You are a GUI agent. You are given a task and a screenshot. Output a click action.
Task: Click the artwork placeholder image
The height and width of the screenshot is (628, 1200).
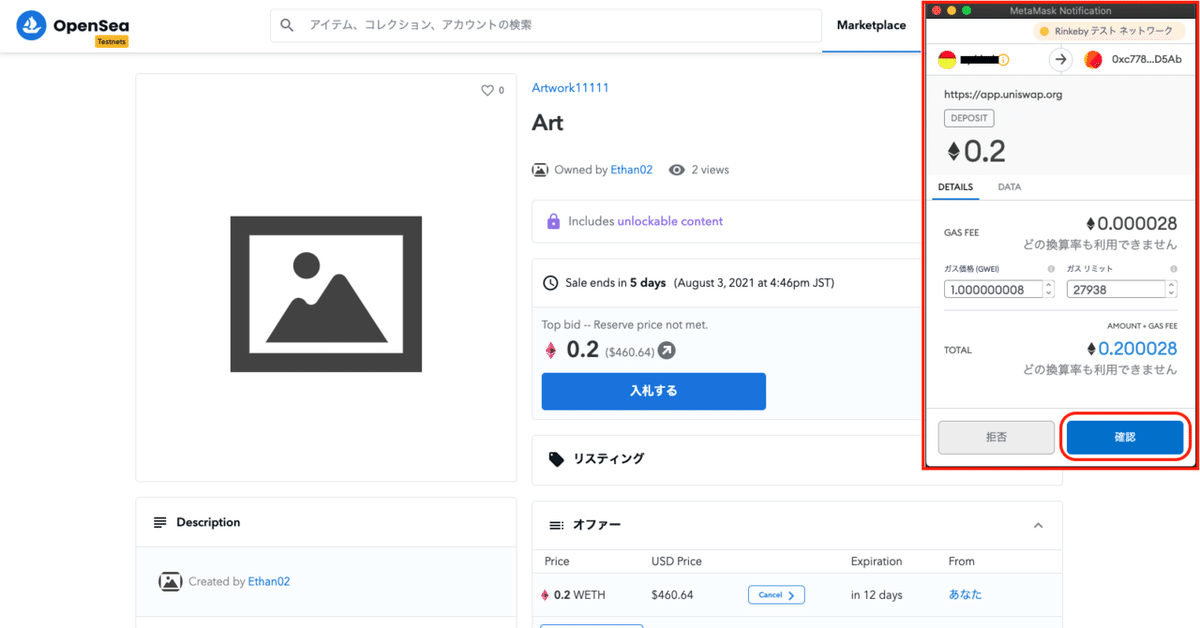point(326,293)
